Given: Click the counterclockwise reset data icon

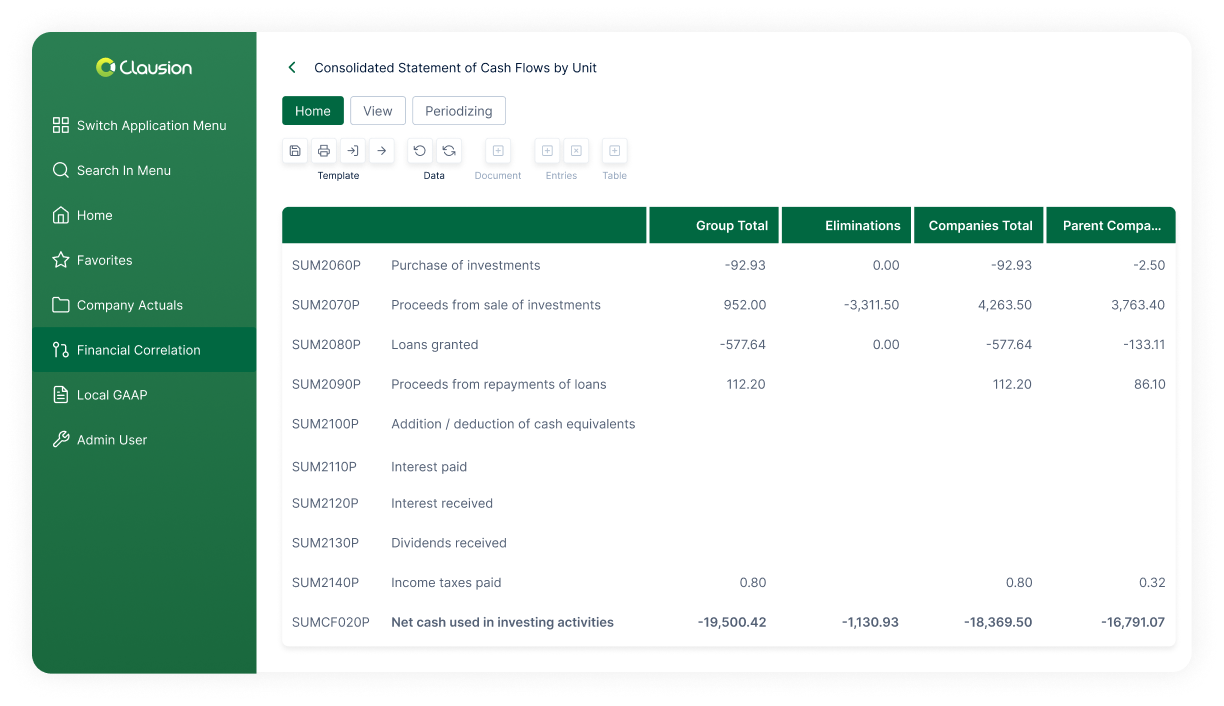Looking at the screenshot, I should 420,151.
